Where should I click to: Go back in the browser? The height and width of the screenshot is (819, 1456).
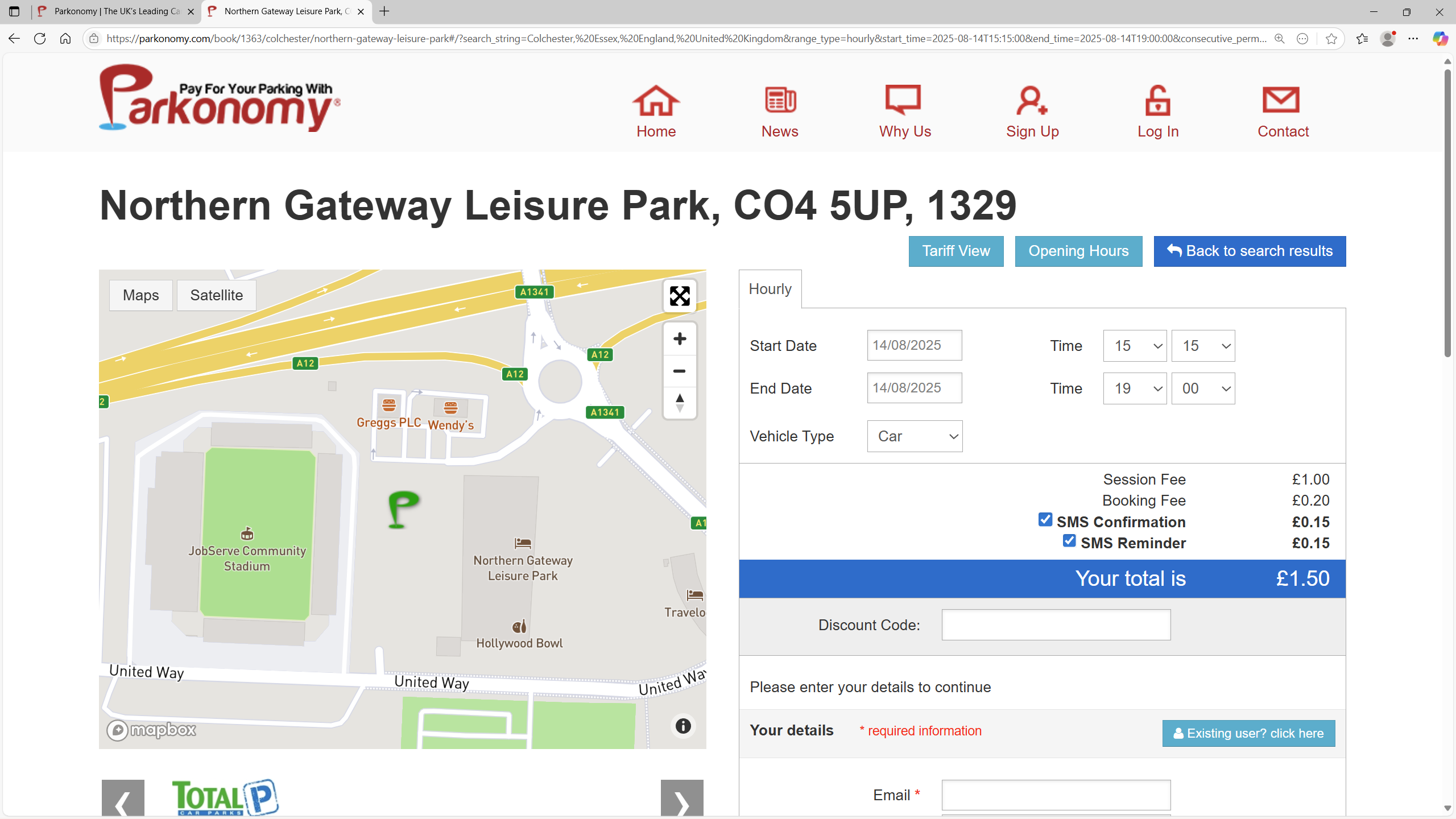coord(14,39)
